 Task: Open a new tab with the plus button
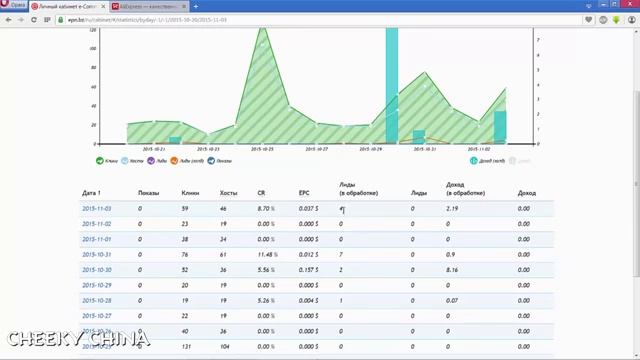(x=196, y=7)
